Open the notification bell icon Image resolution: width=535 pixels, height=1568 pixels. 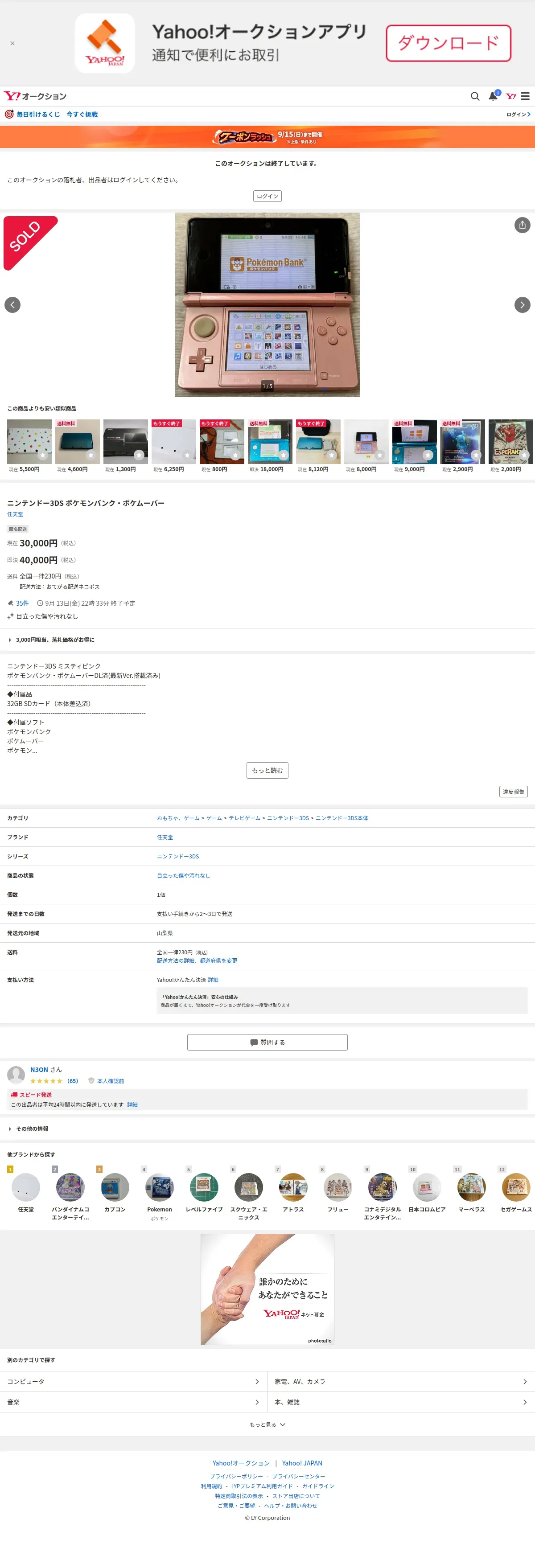493,96
